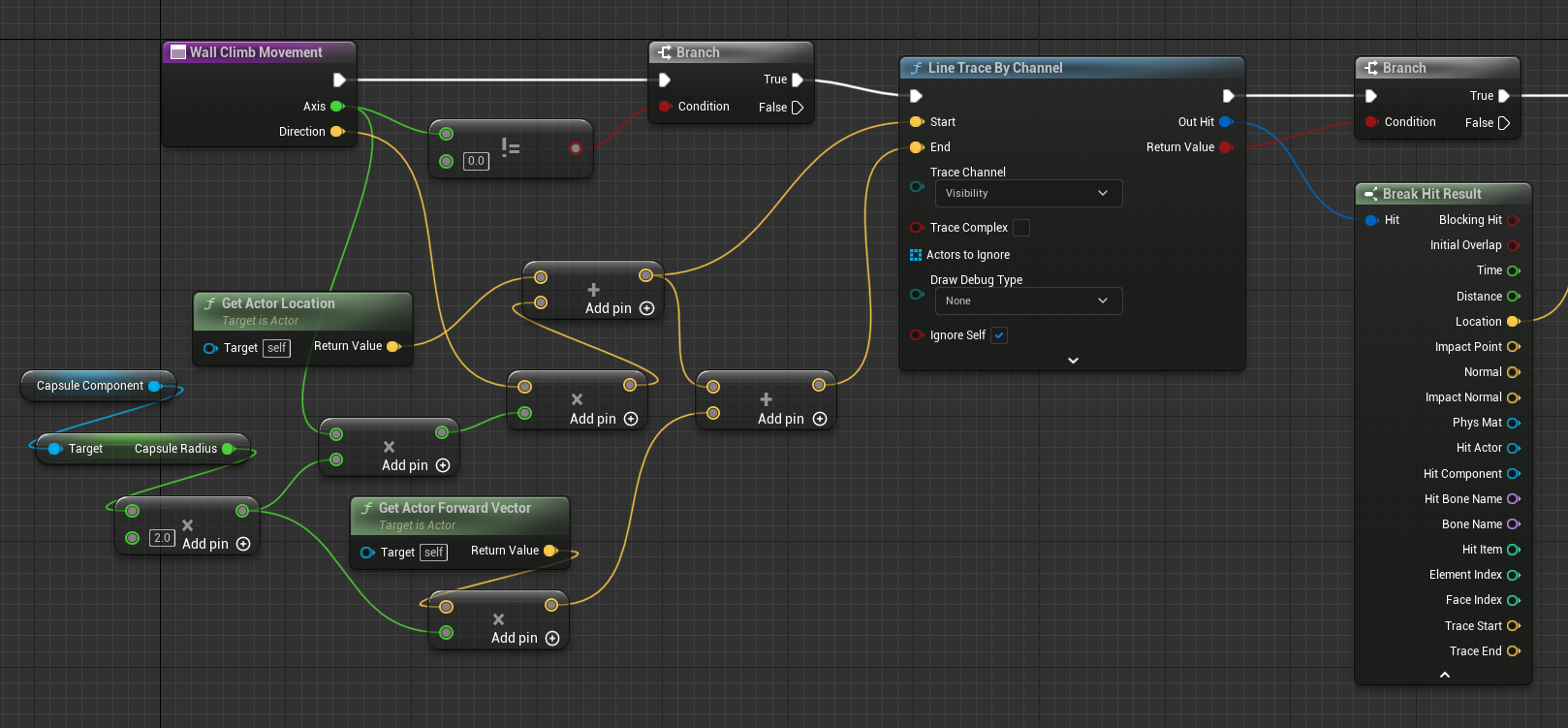The height and width of the screenshot is (728, 1568).
Task: Select the Get Actor Location node title
Action: tap(278, 303)
